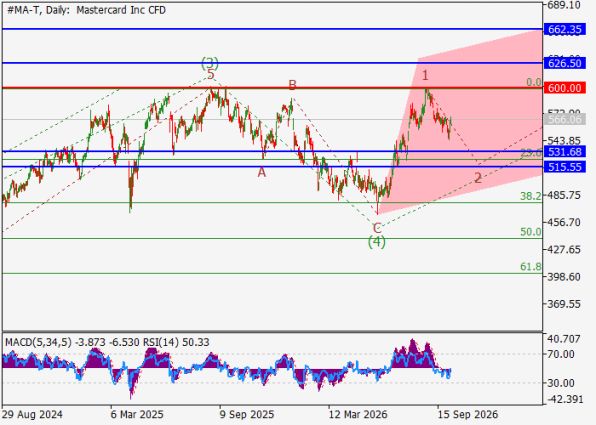Select the green (4) wave label
The image size is (596, 425).
377,242
